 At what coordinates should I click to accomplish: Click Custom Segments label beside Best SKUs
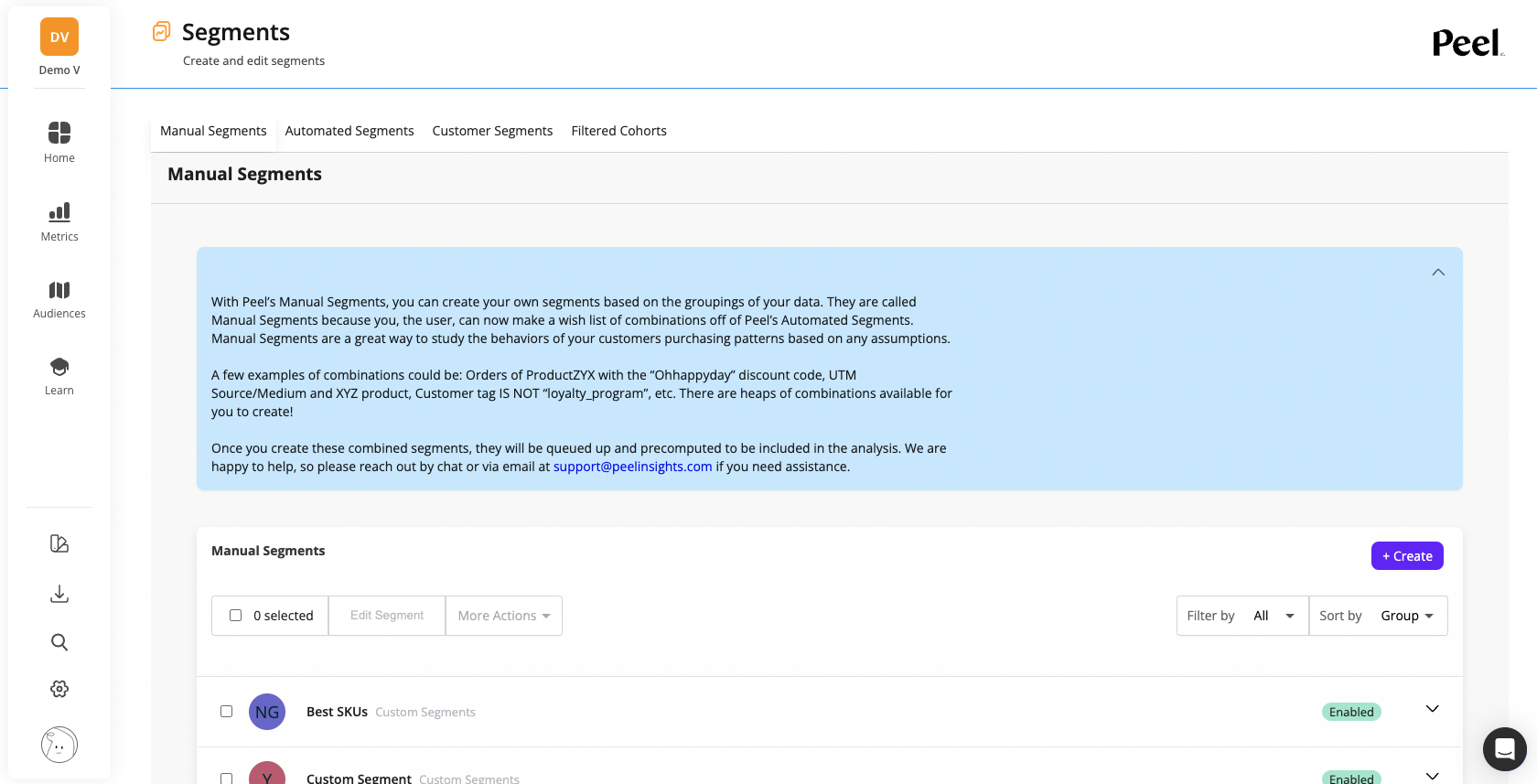point(425,712)
